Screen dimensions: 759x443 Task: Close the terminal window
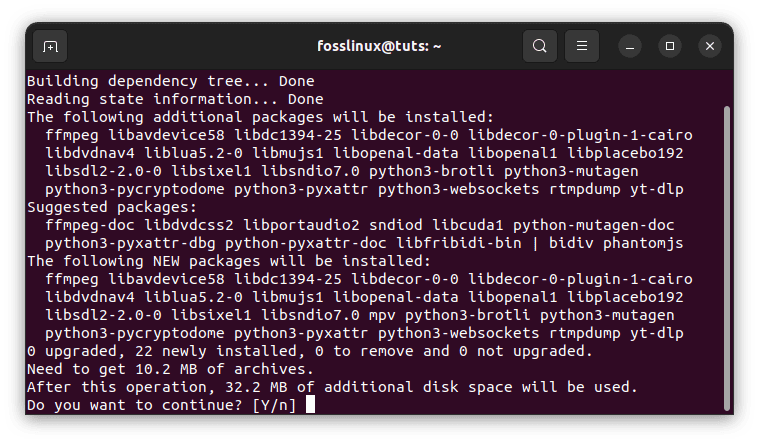coord(710,46)
